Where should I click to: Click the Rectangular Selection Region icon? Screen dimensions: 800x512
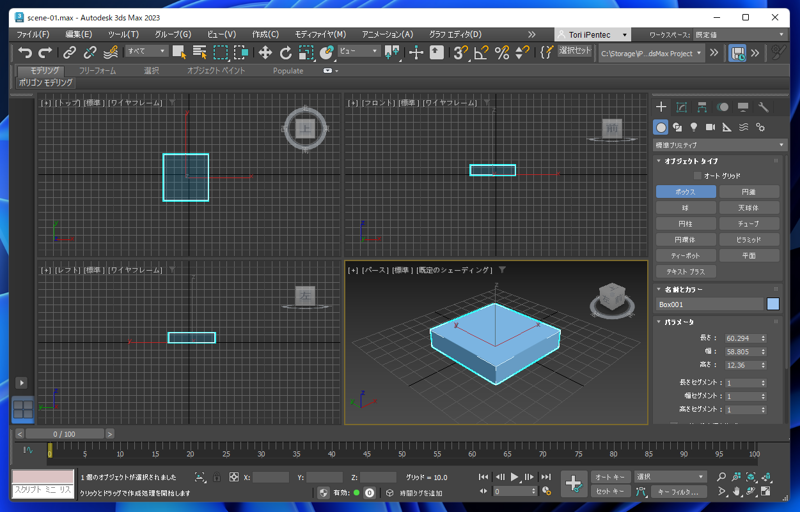coord(220,52)
